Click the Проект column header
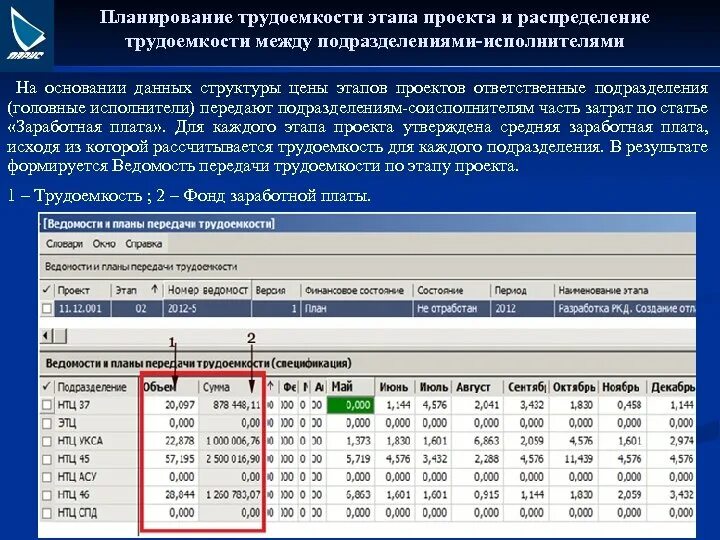 click(83, 290)
